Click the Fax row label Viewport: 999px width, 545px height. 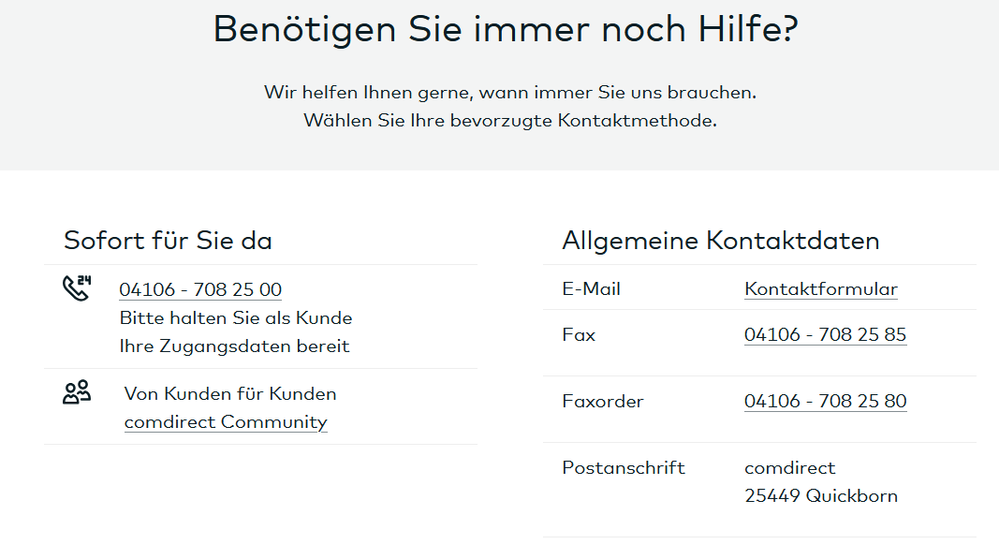[579, 335]
